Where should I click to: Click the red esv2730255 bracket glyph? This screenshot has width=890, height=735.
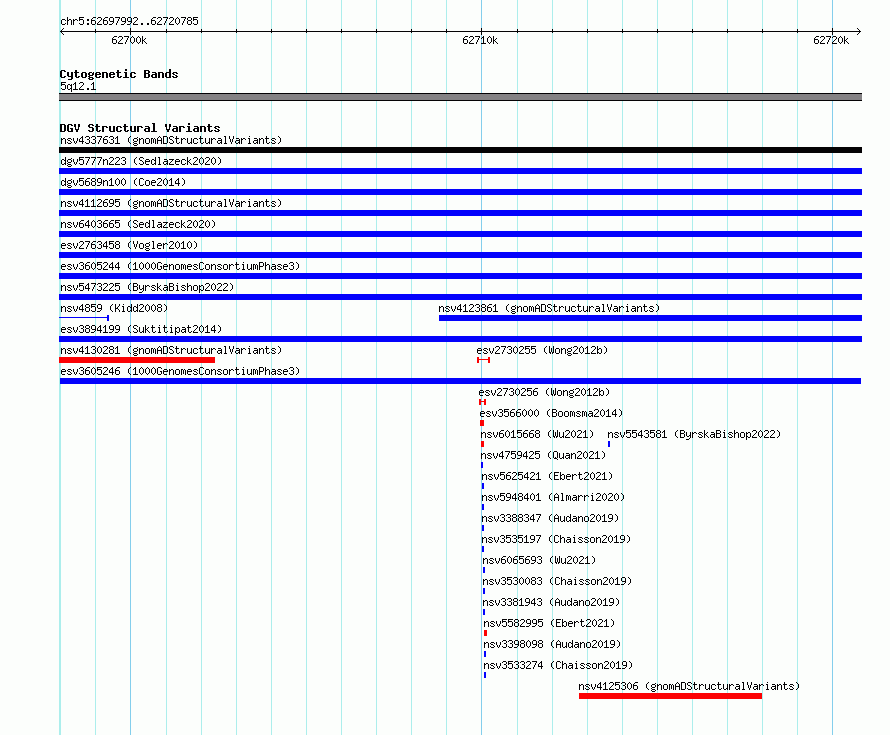pos(484,360)
